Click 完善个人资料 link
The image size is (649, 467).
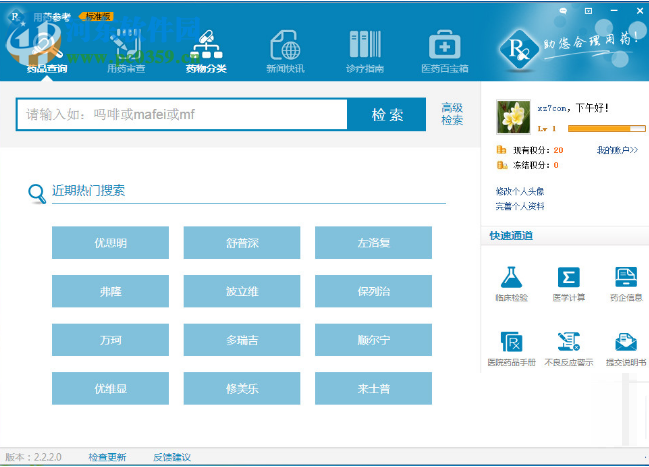point(519,206)
